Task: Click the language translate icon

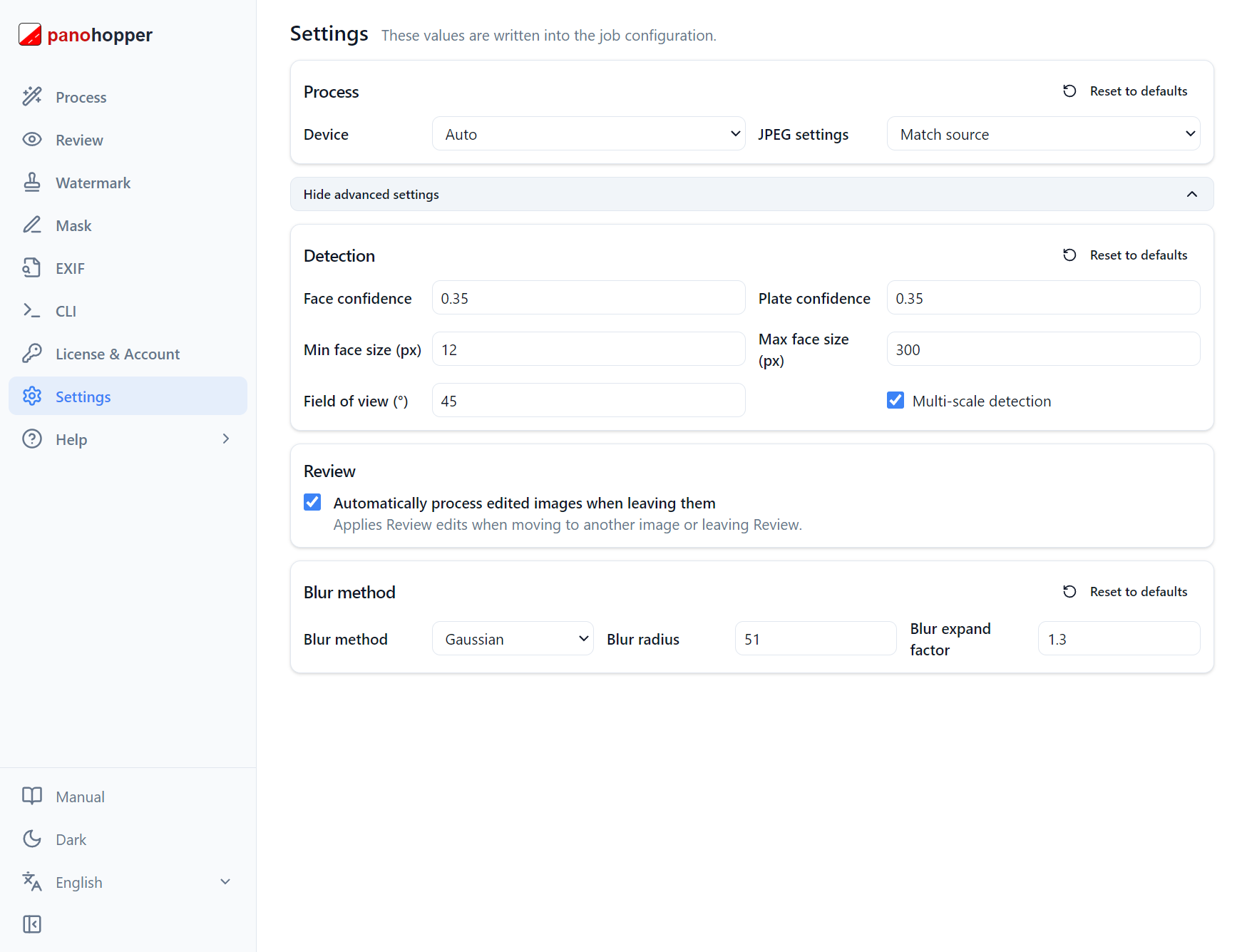Action: point(32,881)
